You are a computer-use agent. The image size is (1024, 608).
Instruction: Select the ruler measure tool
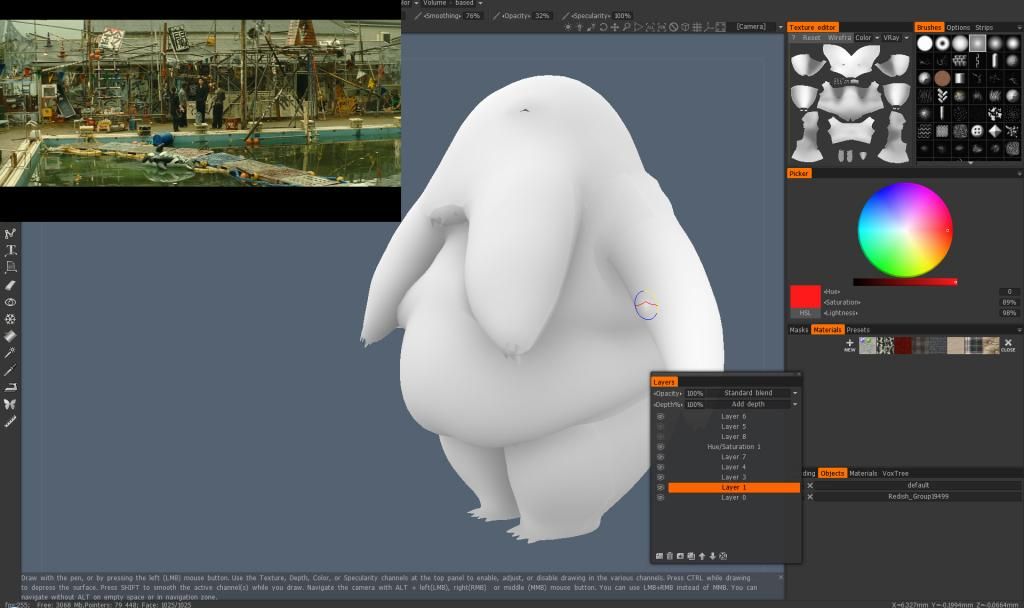tap(11, 421)
